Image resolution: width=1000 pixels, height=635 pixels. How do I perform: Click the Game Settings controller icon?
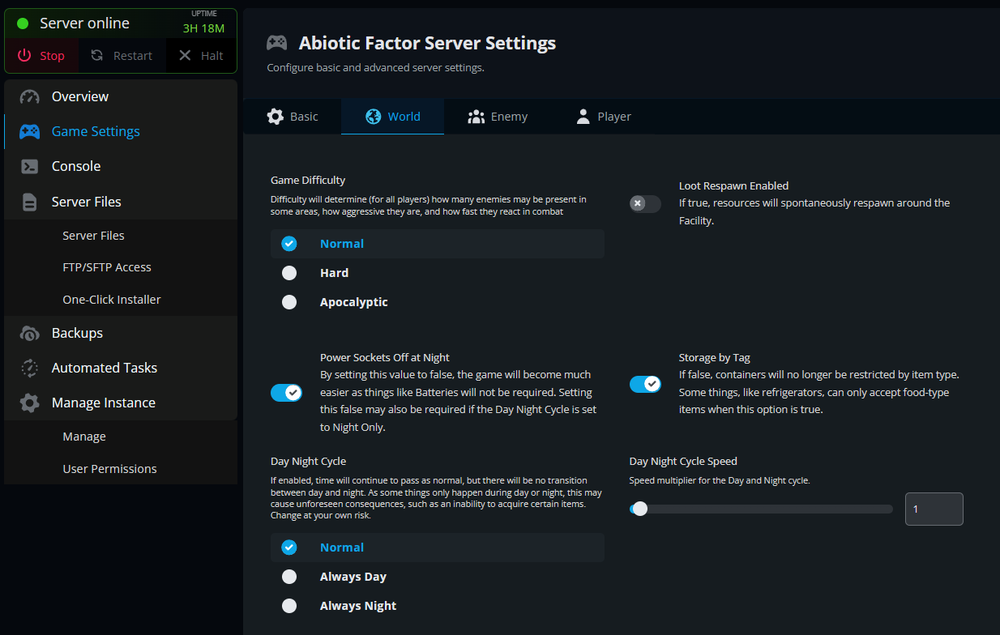(29, 131)
